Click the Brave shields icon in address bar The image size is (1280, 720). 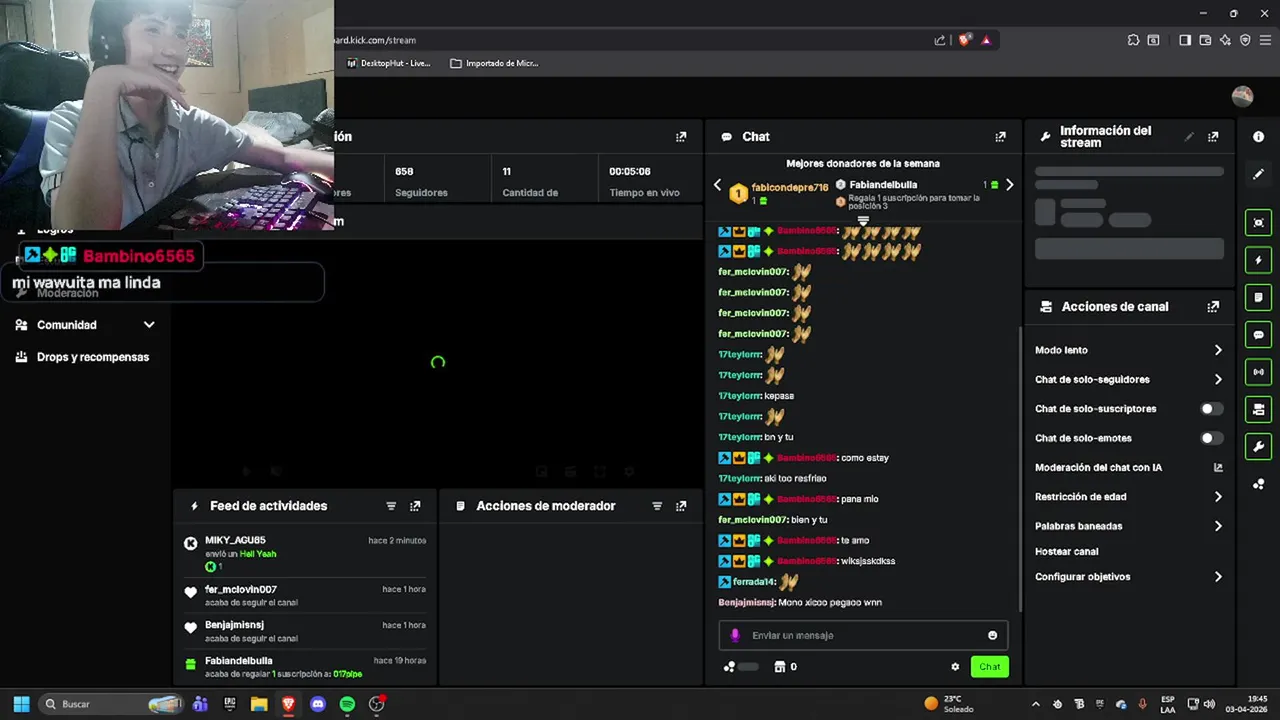tap(964, 40)
